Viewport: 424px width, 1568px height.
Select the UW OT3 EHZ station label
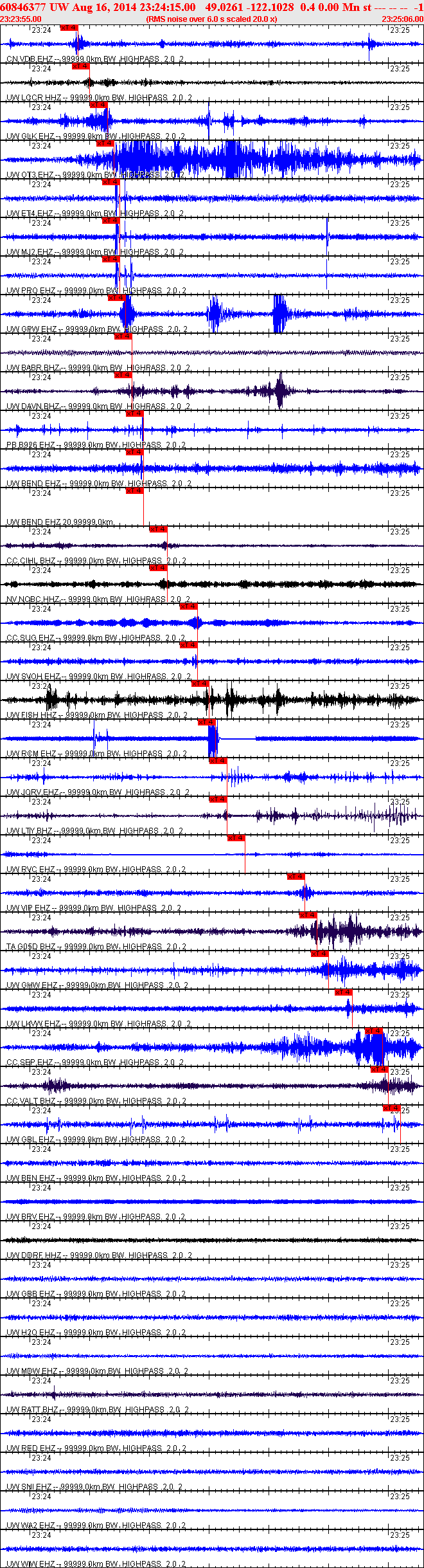95,175
